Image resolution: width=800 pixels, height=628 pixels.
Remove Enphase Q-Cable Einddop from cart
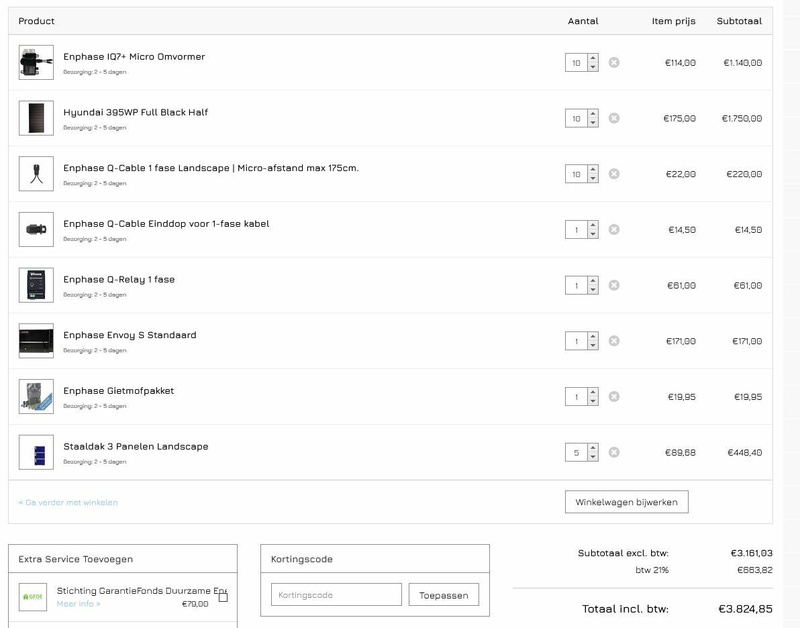pos(614,230)
